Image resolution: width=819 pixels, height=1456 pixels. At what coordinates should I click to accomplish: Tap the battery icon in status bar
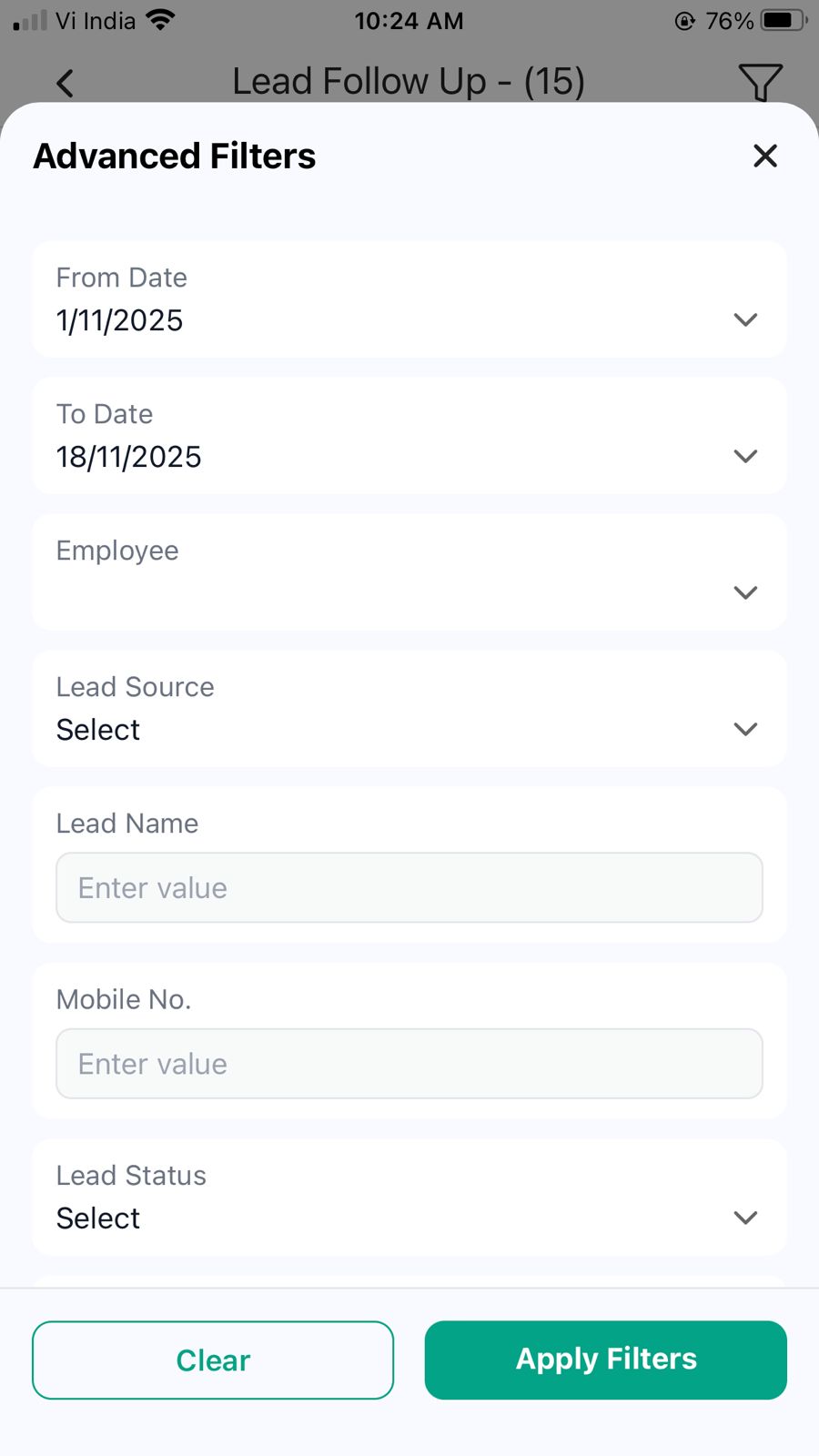[783, 20]
